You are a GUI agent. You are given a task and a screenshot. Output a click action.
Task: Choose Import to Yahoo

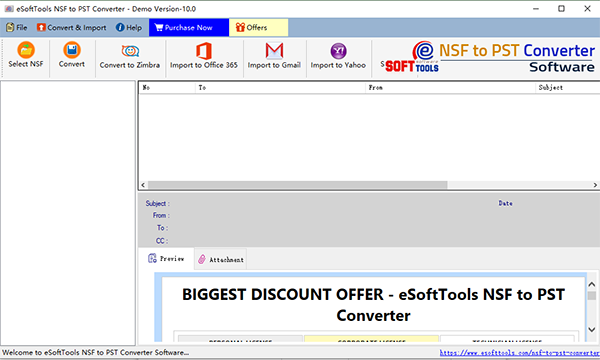(x=338, y=56)
